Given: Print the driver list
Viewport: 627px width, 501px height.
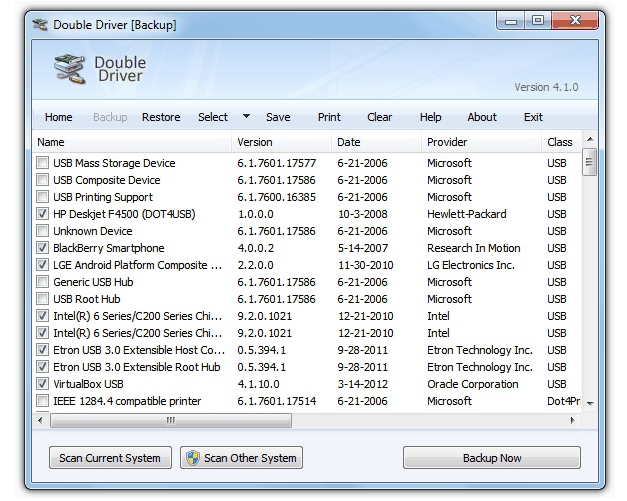Looking at the screenshot, I should click(329, 117).
